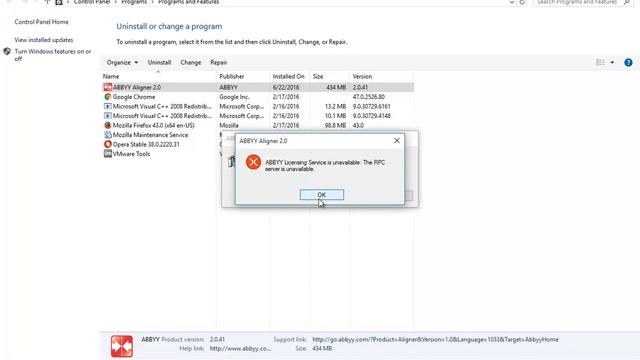Open the Organize dropdown menu

coord(122,62)
